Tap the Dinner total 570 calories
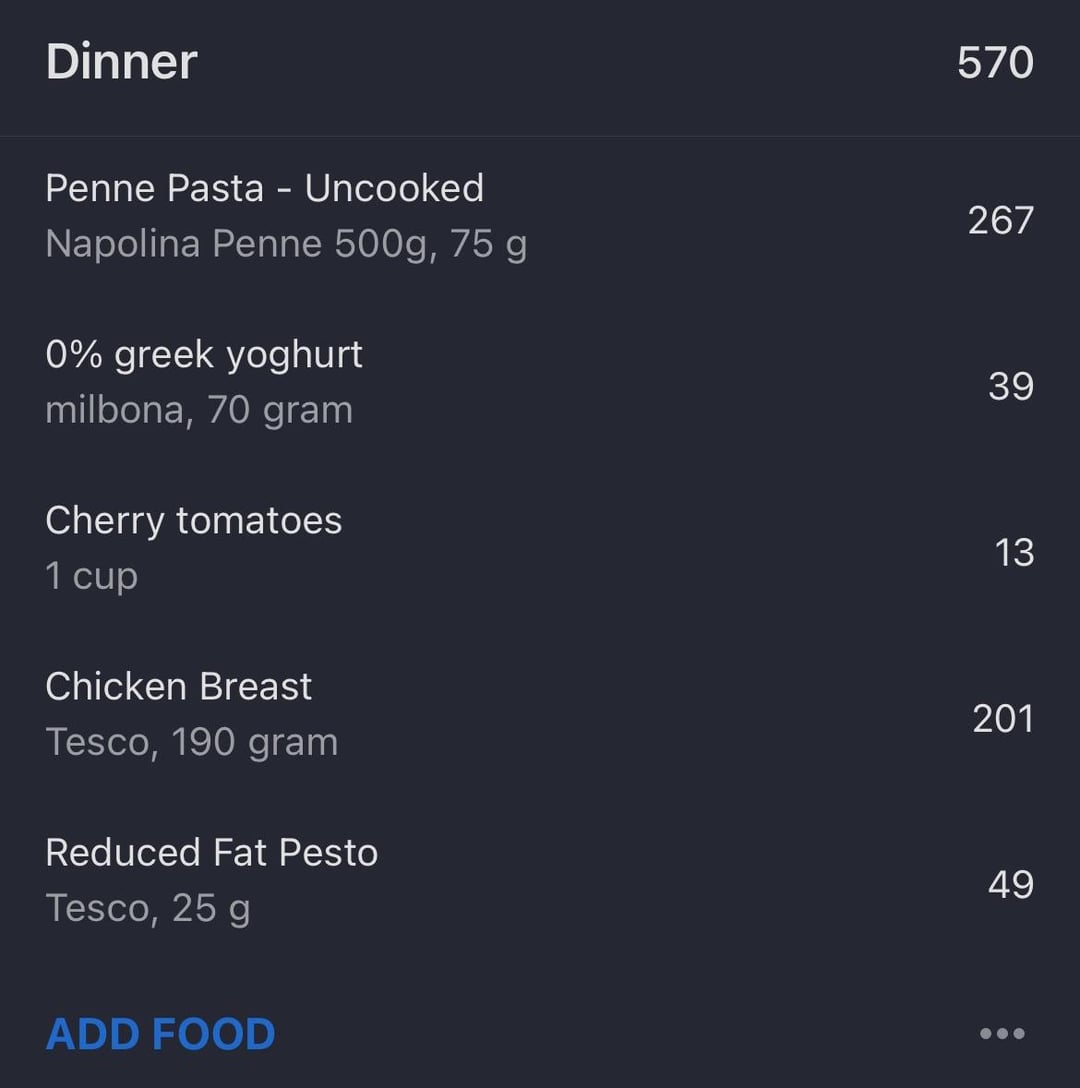Image resolution: width=1080 pixels, height=1088 pixels. pyautogui.click(x=995, y=62)
